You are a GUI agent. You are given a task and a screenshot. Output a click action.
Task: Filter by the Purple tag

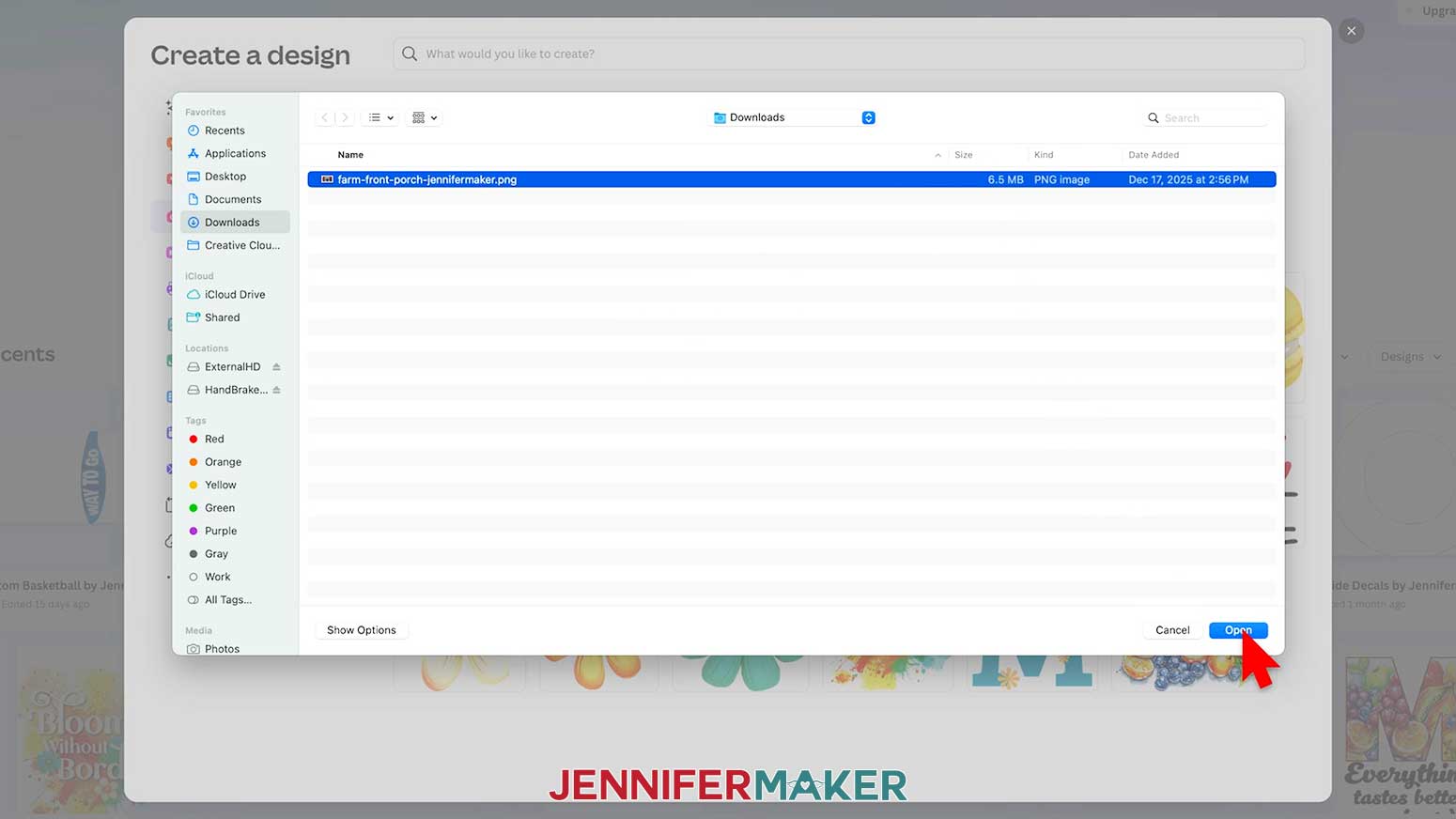(x=221, y=531)
